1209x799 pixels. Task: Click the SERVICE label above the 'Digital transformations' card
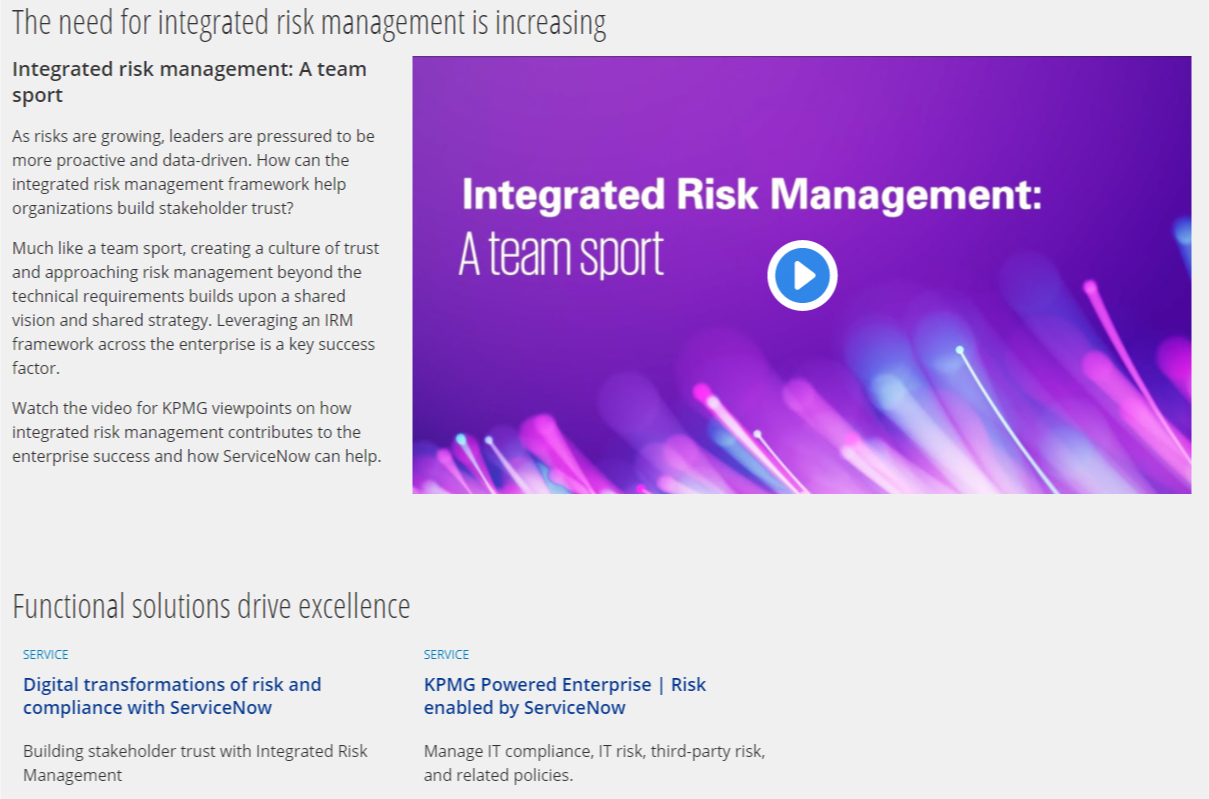point(46,655)
